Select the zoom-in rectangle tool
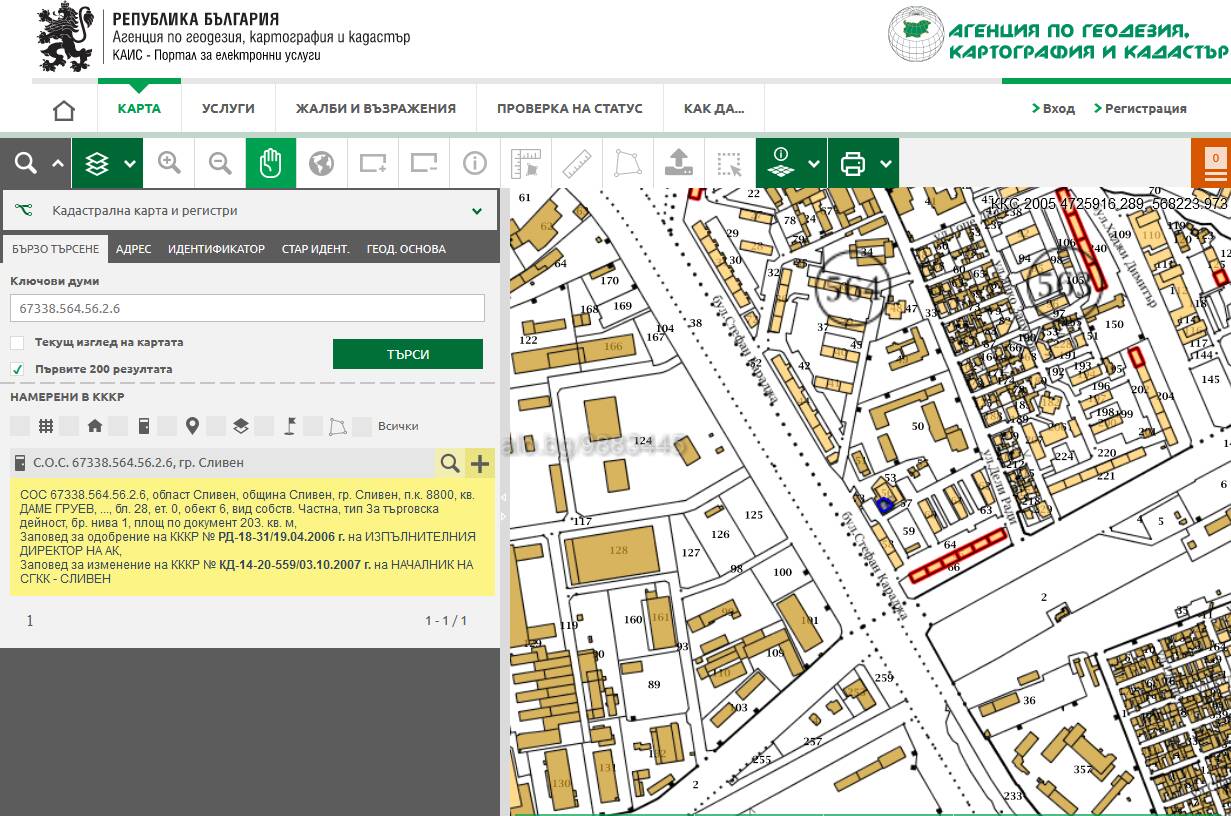1231x816 pixels. 373,163
